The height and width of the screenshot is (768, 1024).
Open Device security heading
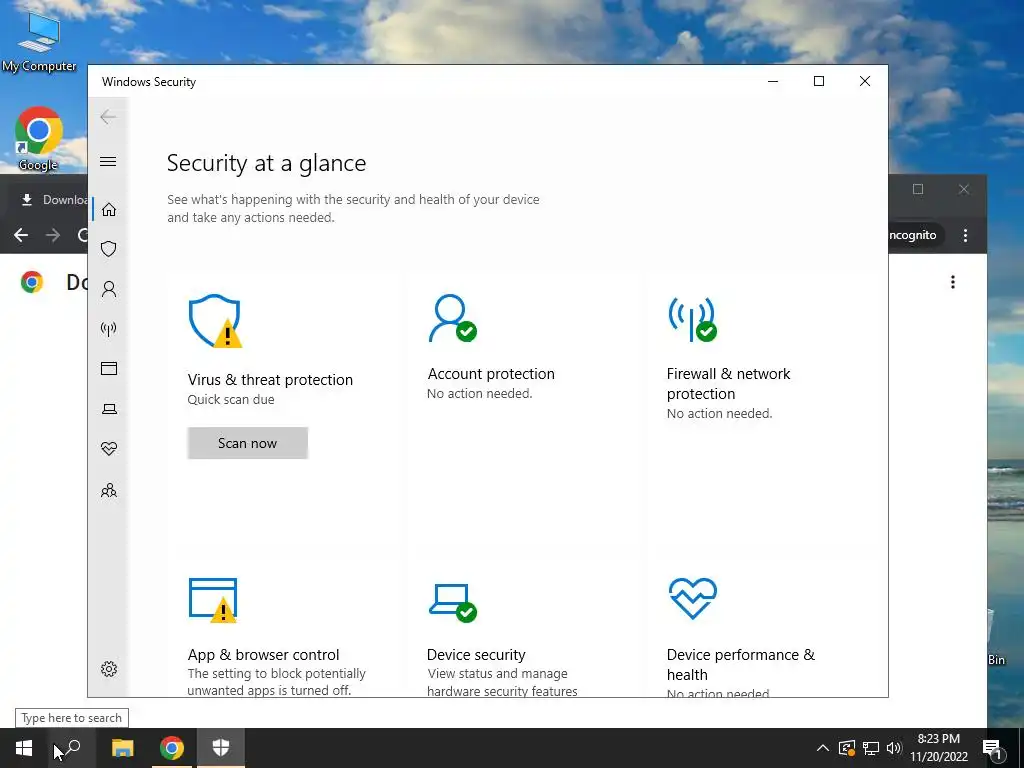pos(476,654)
